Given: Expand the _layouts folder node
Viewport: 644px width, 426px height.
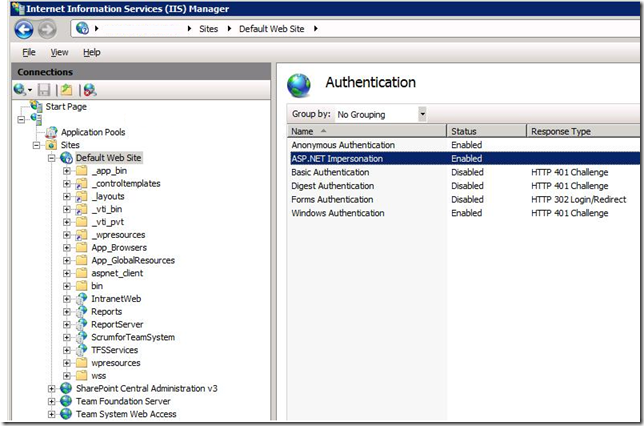Looking at the screenshot, I should 67,196.
